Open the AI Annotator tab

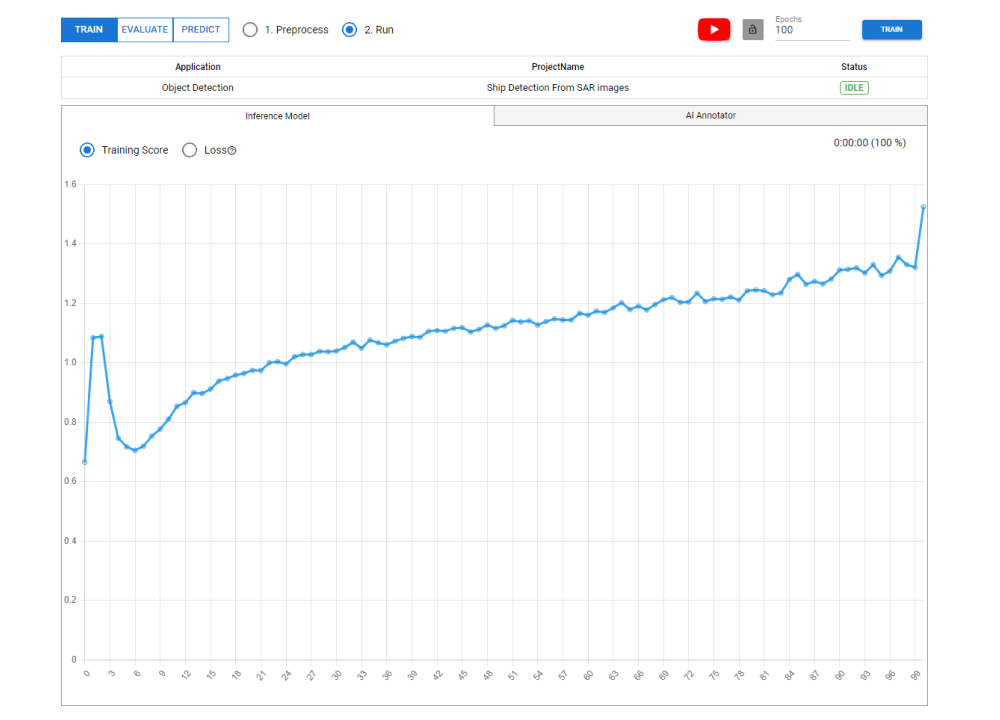(x=710, y=116)
